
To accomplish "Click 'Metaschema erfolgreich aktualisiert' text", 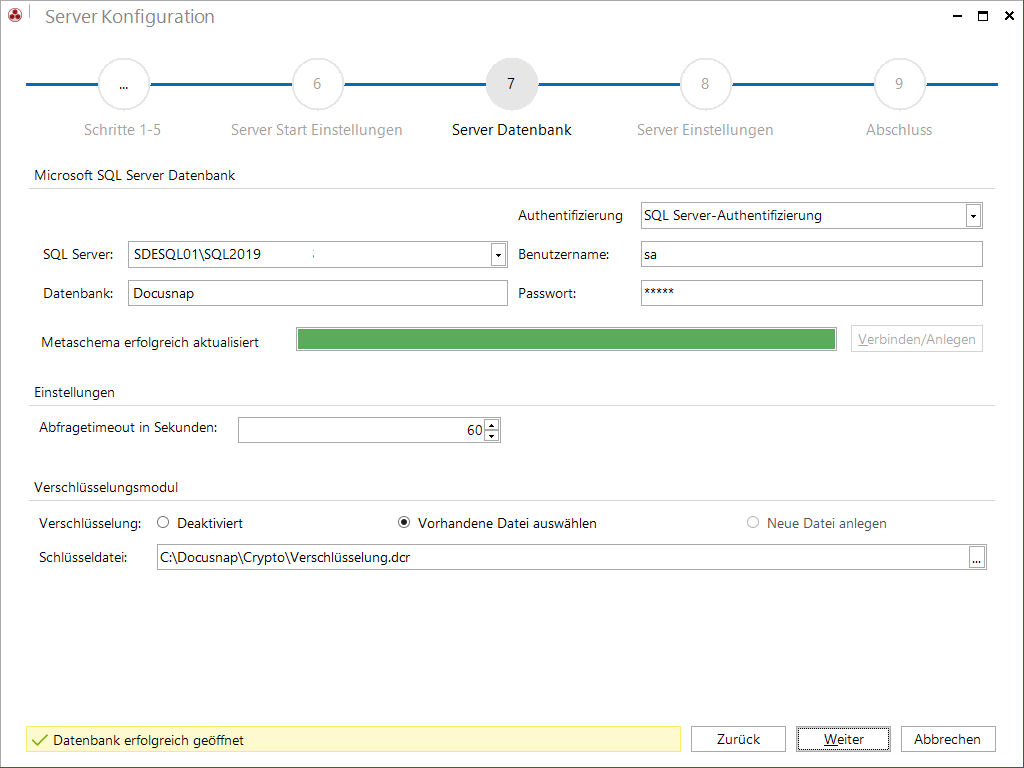I will tap(150, 342).
